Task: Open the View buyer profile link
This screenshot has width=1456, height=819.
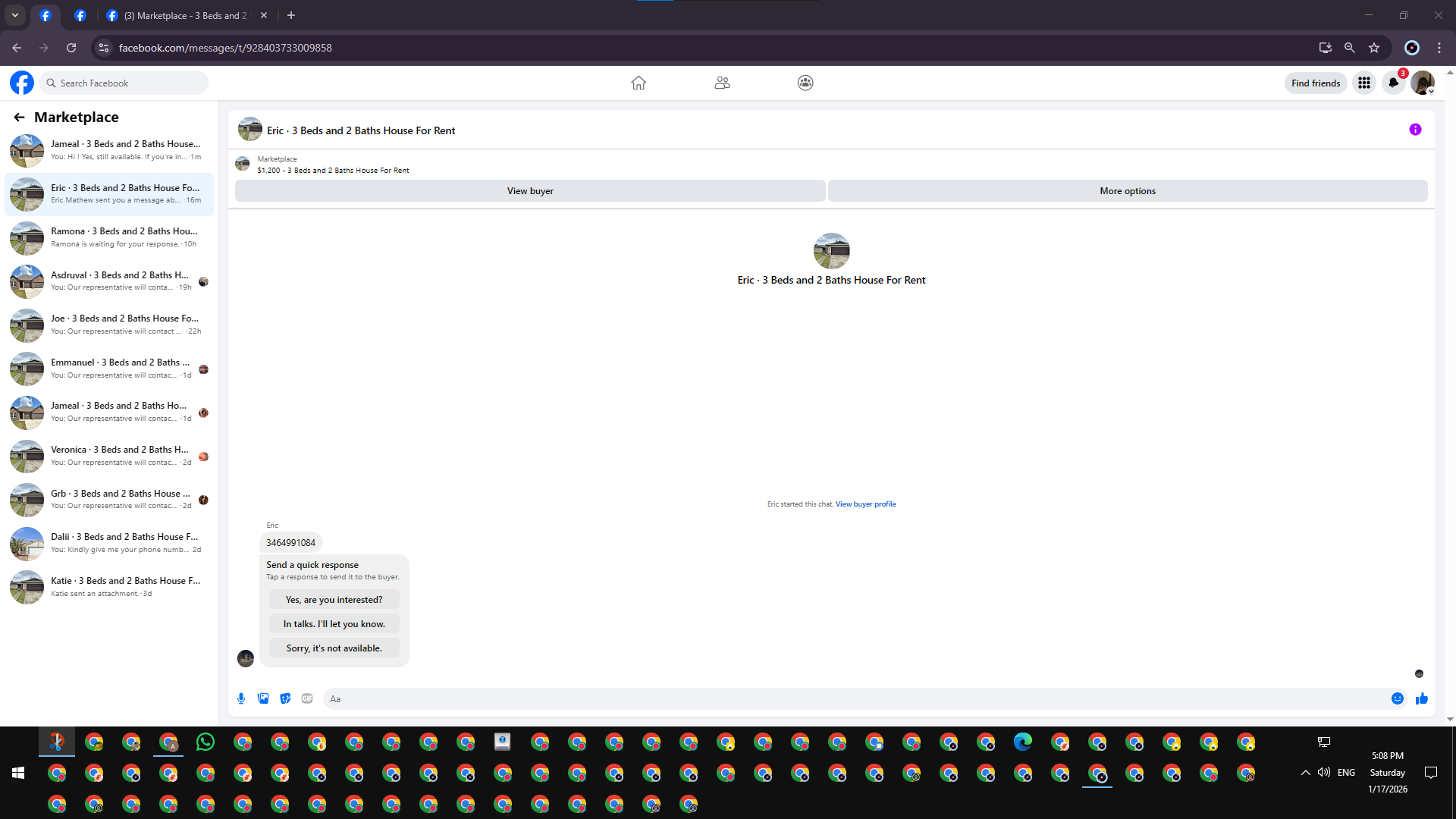Action: point(865,504)
